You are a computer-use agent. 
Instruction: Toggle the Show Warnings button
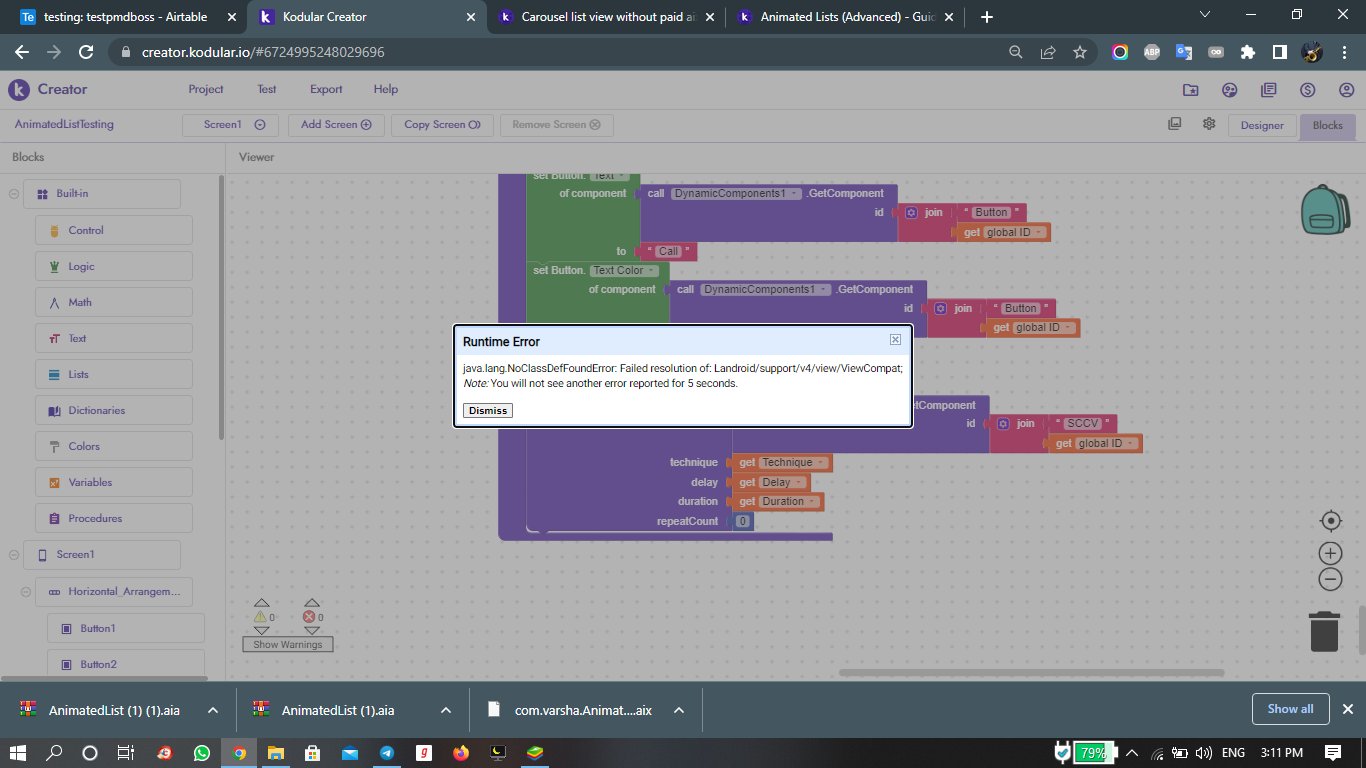coord(288,645)
